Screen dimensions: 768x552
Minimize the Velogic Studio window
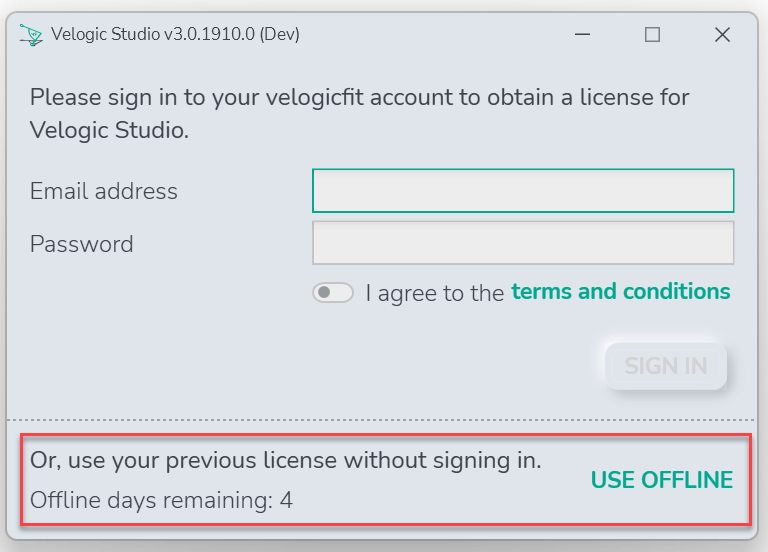point(582,34)
